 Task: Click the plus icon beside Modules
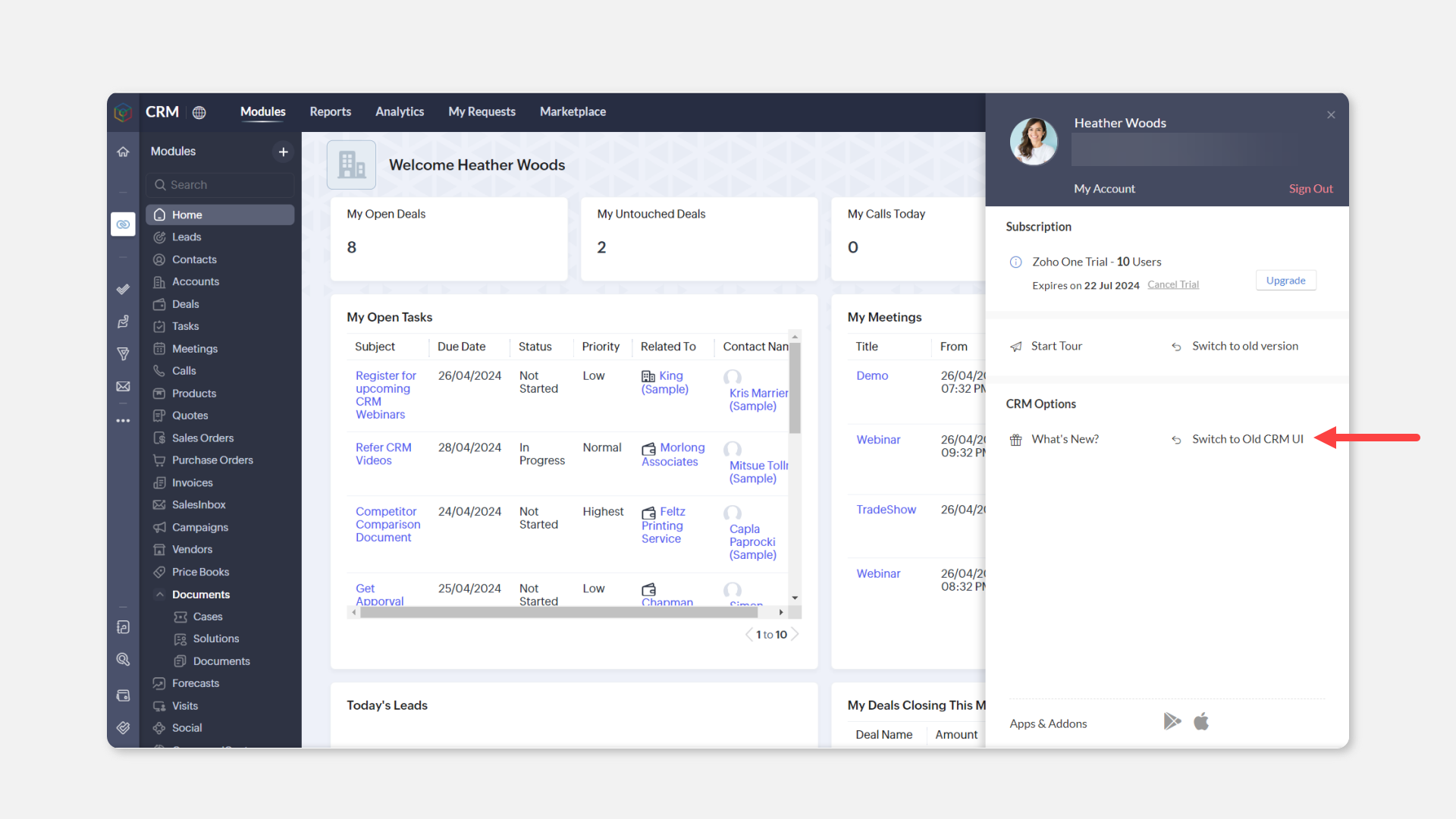tap(283, 152)
